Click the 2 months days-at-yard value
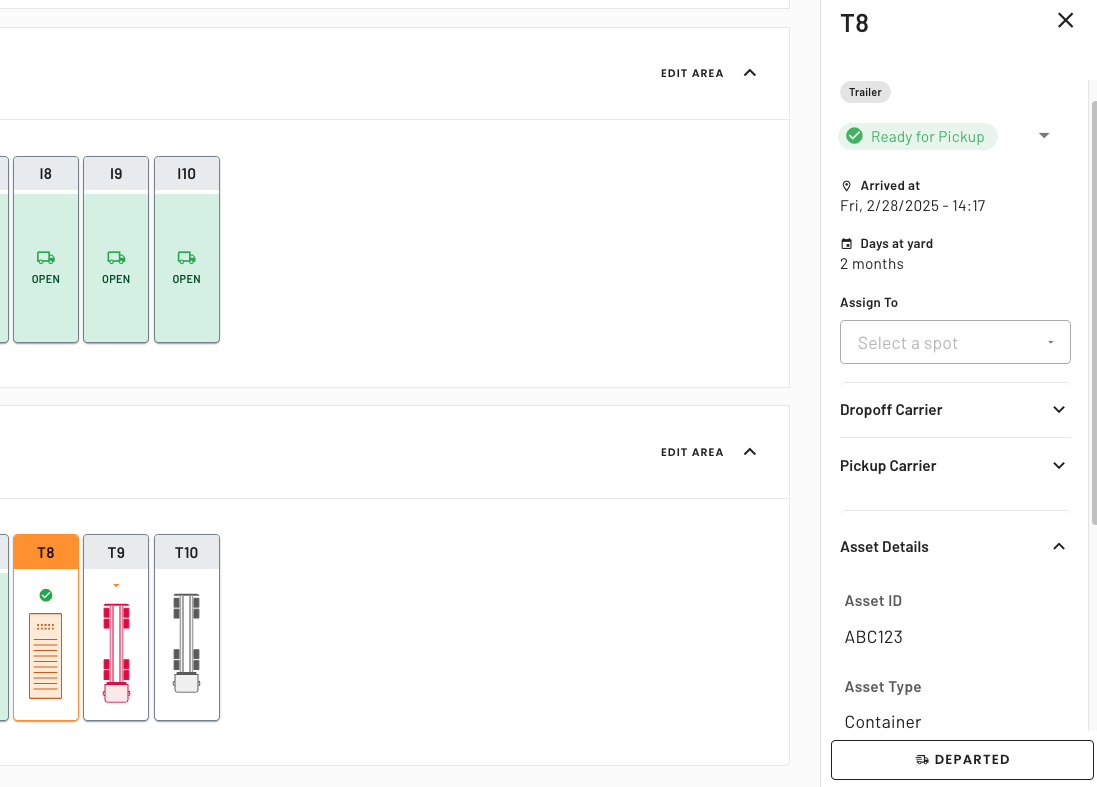 [872, 264]
